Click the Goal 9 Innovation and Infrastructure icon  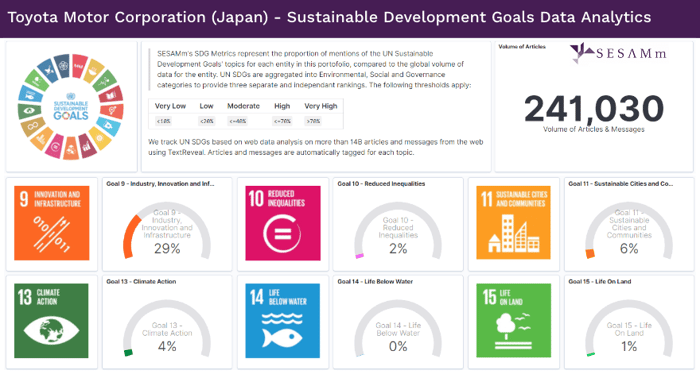point(52,223)
